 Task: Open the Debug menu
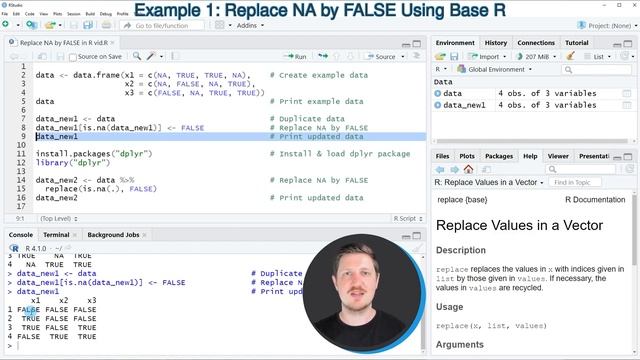click(106, 13)
